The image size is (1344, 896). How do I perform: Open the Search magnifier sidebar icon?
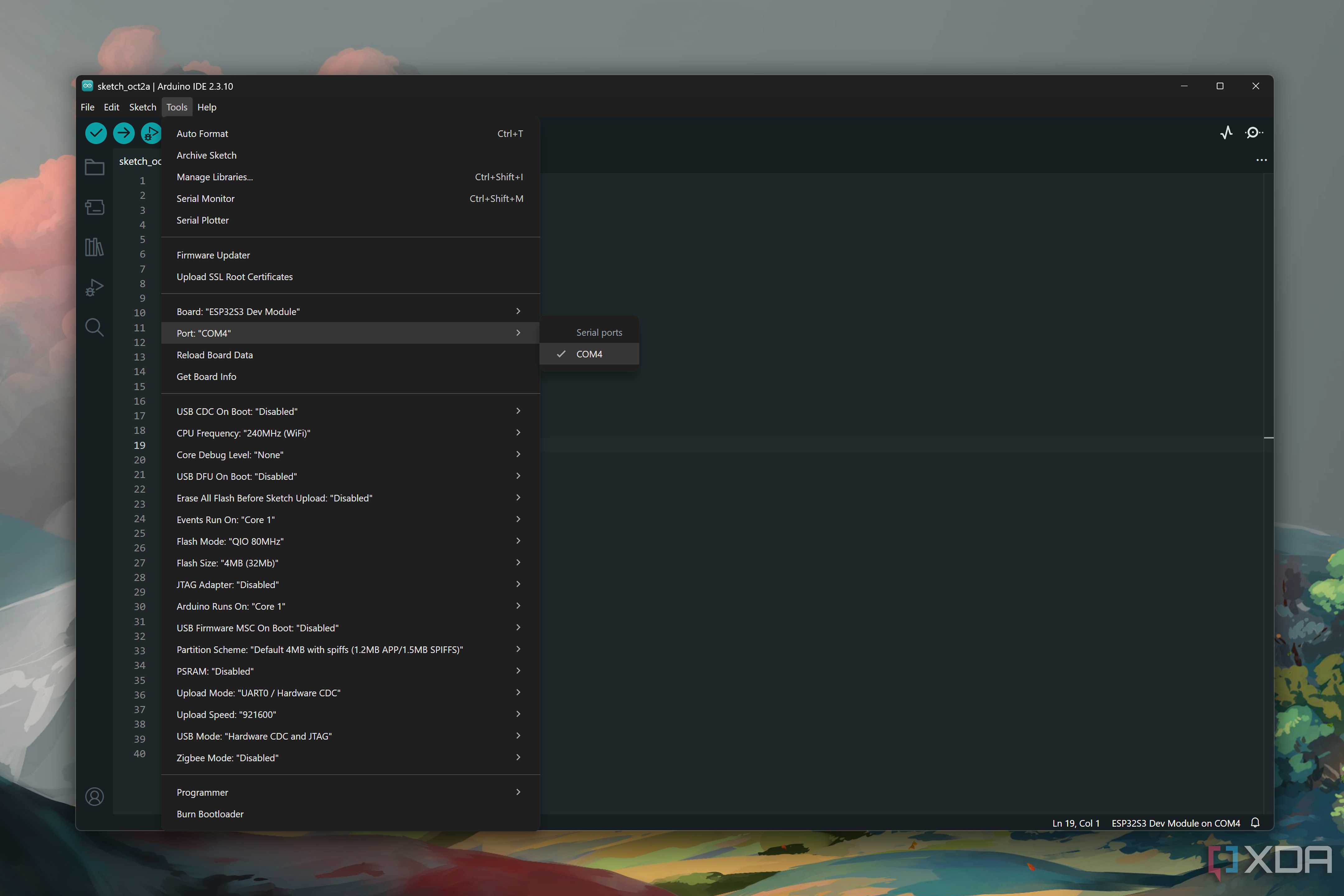coord(94,327)
